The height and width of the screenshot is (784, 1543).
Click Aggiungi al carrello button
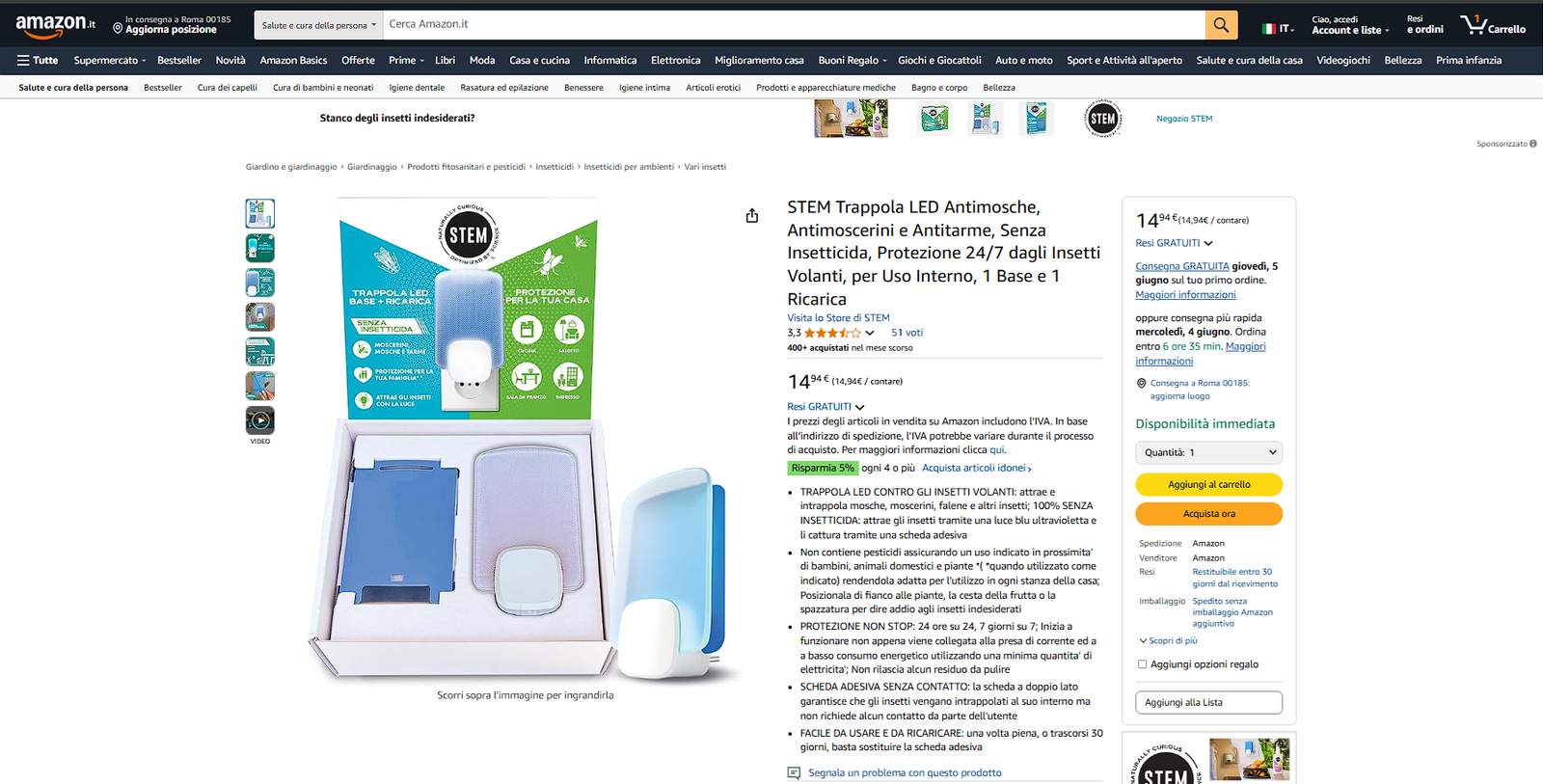[x=1208, y=484]
